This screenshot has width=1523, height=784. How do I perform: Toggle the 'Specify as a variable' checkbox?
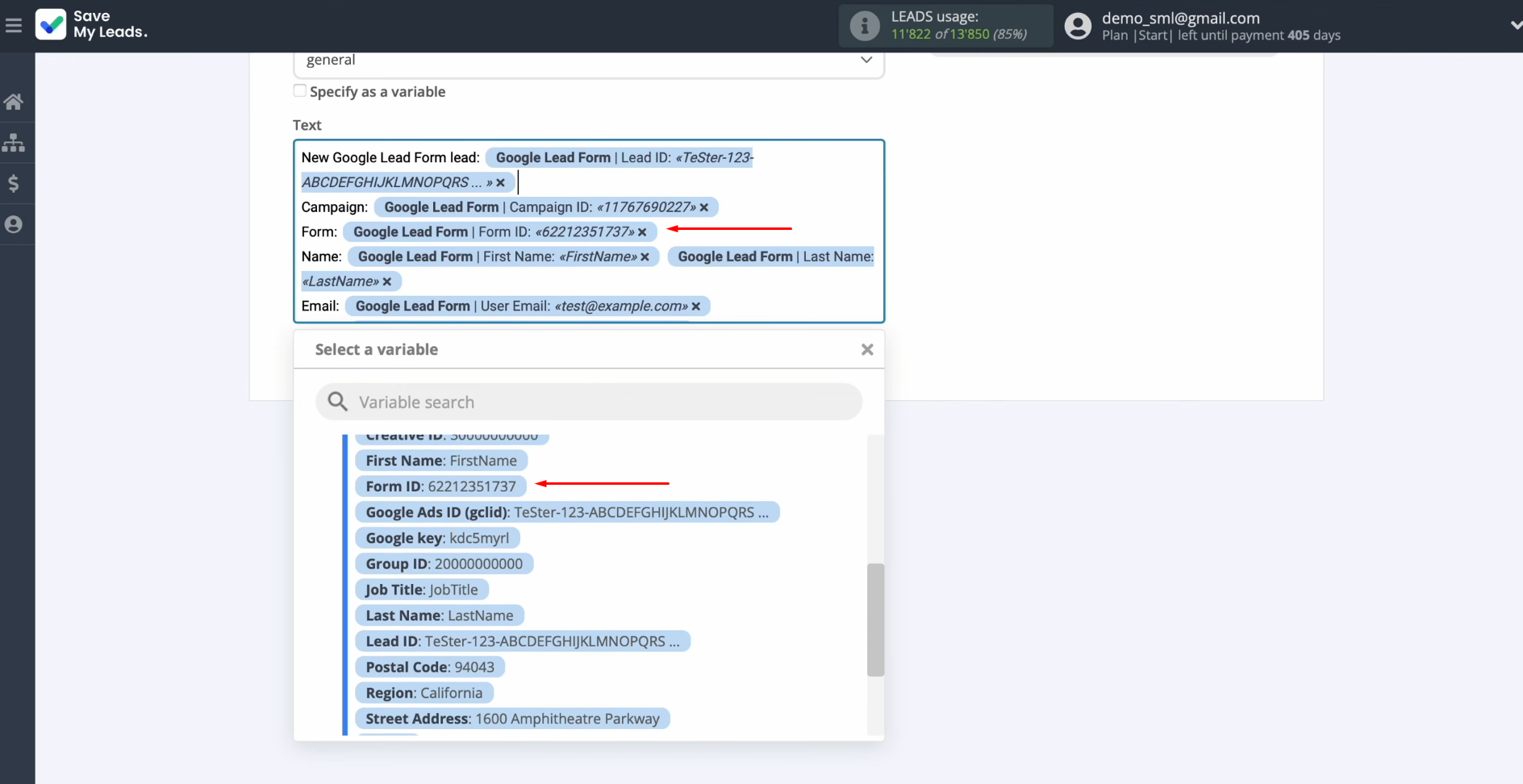click(300, 91)
